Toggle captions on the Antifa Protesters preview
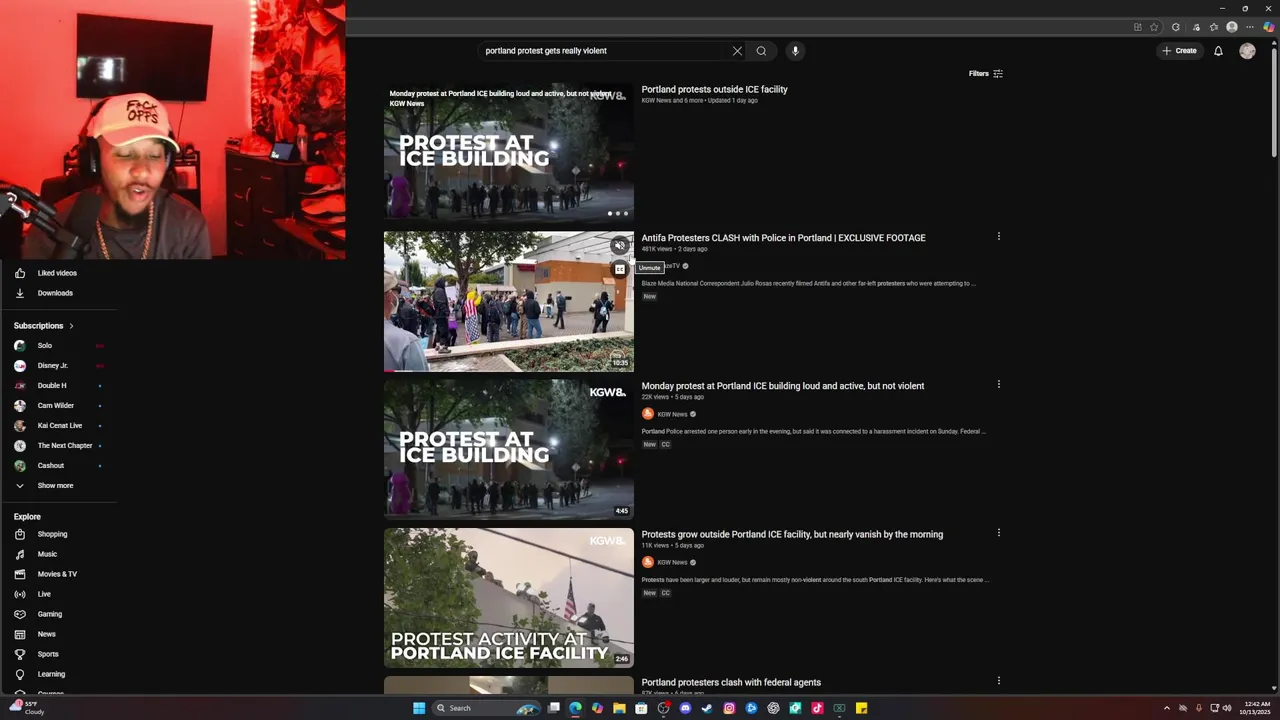Viewport: 1280px width, 720px height. 620,269
